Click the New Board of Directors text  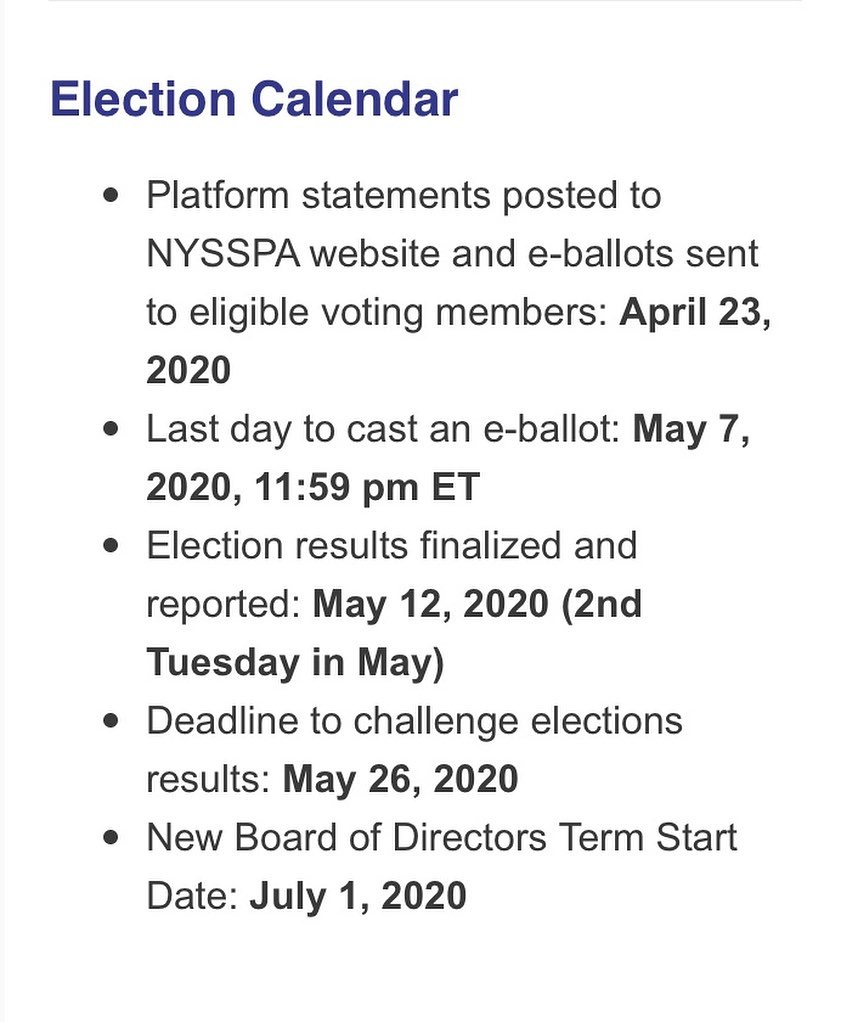[347, 837]
